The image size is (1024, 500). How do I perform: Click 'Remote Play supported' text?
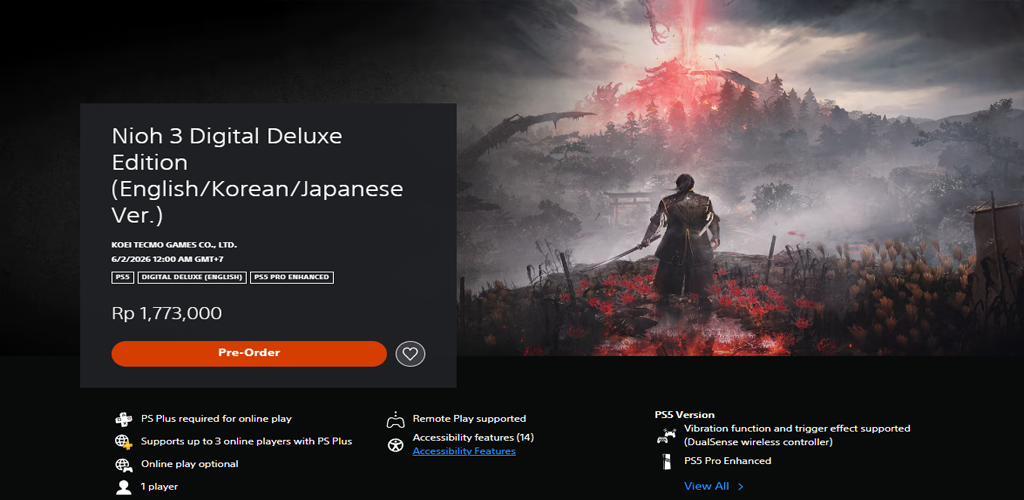(469, 419)
